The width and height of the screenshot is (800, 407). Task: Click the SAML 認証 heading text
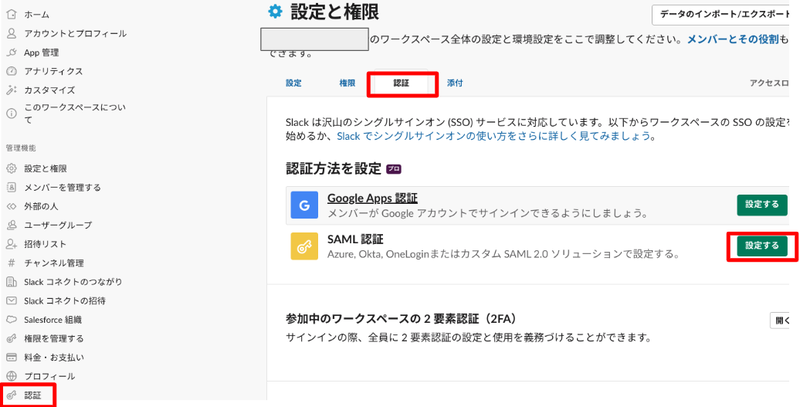tap(355, 239)
